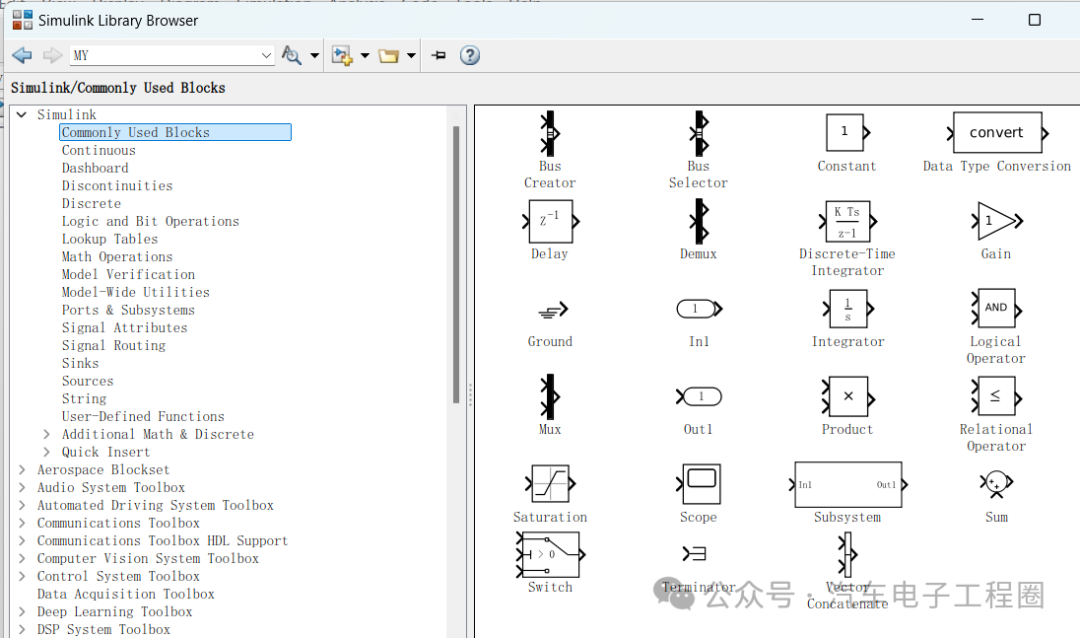The image size is (1080, 638).
Task: Choose the Sum block
Action: (x=996, y=484)
